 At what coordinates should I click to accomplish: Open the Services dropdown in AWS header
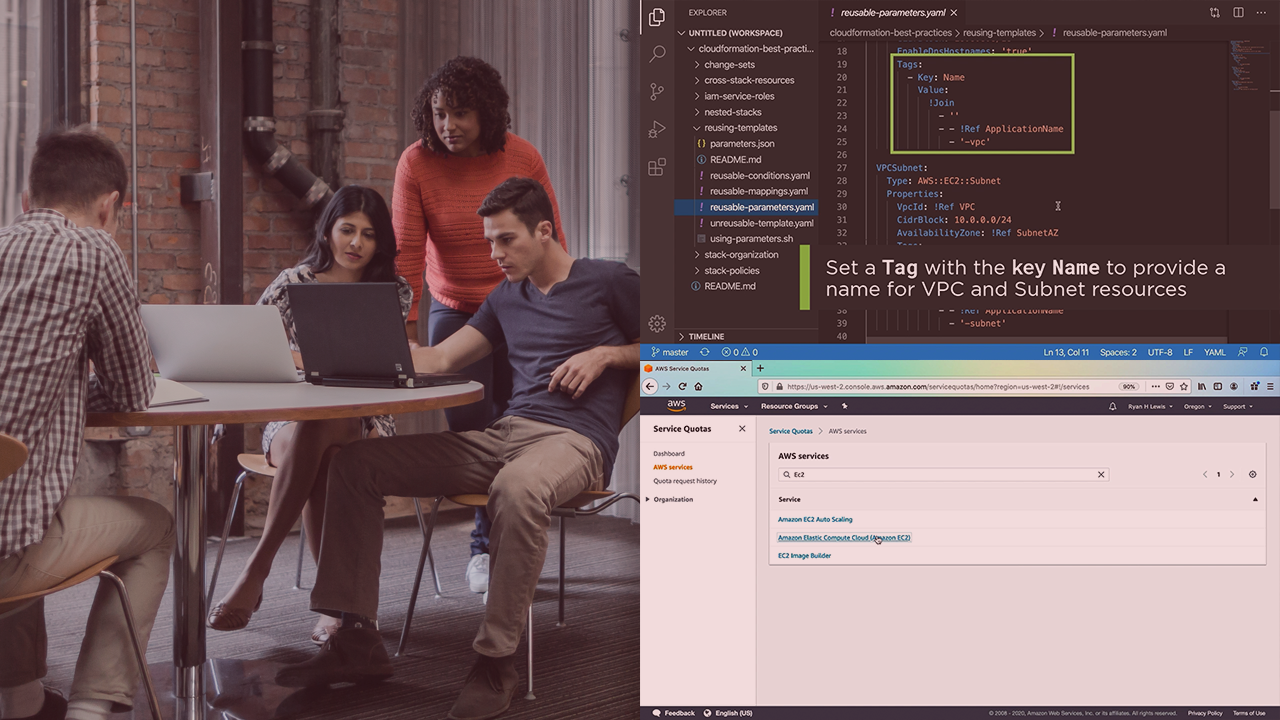point(729,407)
